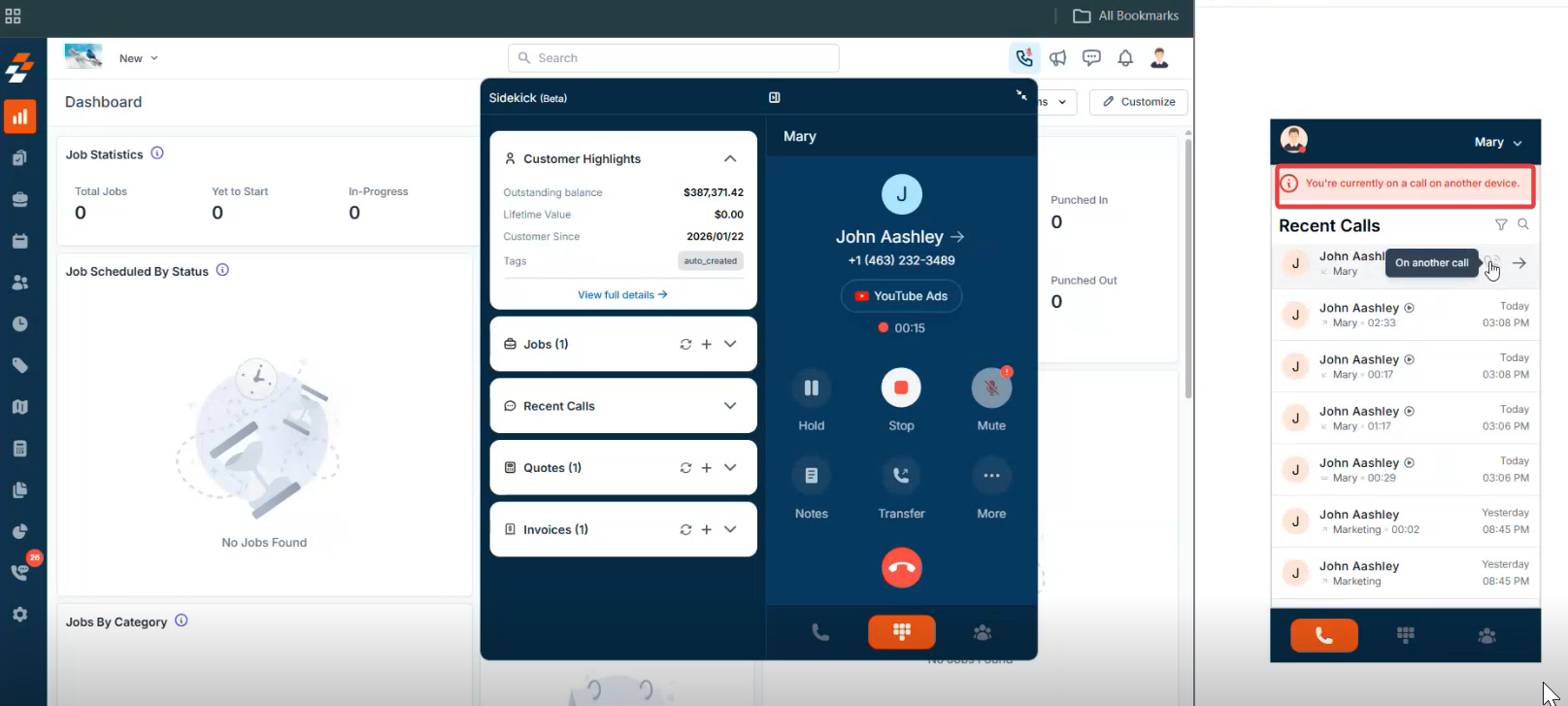Minimize Sidekick with the shrink arrows icon
Image resolution: width=1568 pixels, height=706 pixels.
[x=1021, y=95]
